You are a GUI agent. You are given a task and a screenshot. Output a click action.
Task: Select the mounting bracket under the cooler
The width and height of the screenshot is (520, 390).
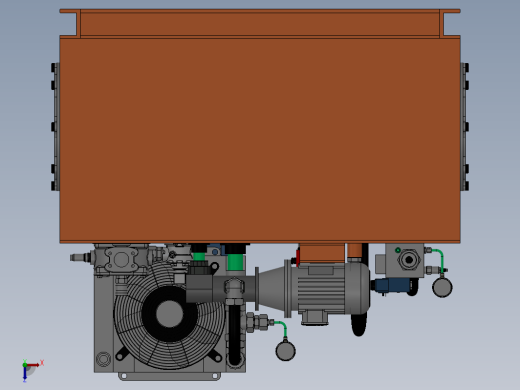click(169, 376)
